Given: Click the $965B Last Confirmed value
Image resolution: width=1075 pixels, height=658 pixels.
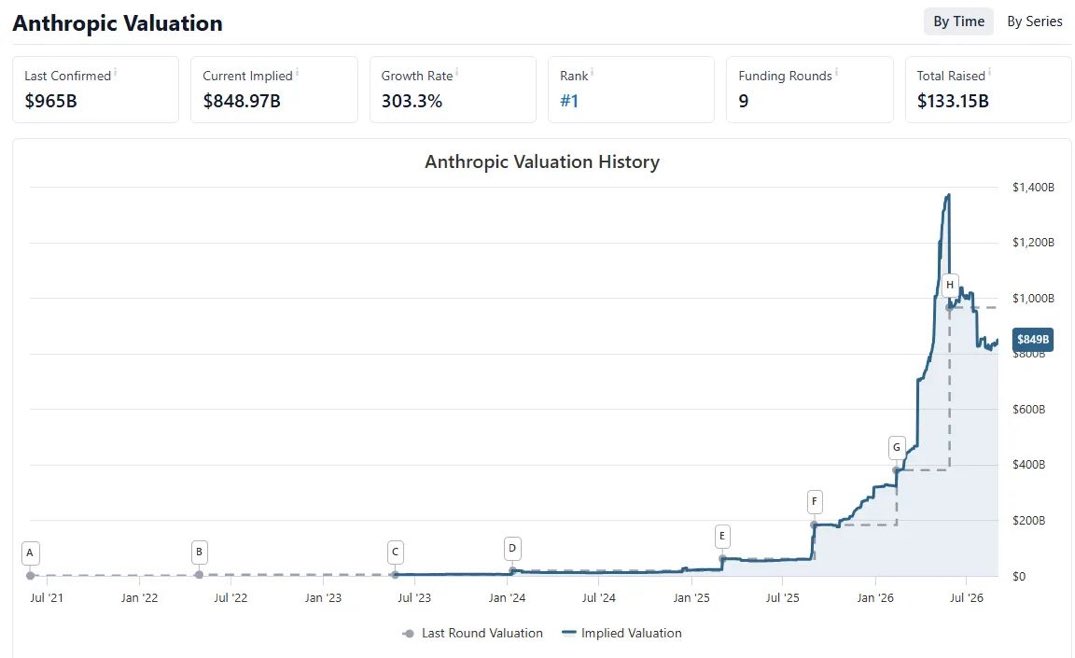Looking at the screenshot, I should (51, 101).
